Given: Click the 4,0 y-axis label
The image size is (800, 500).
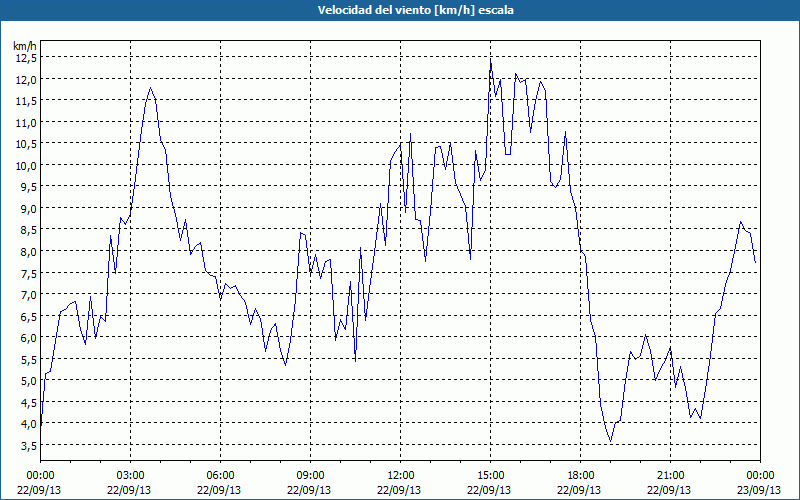Looking at the screenshot, I should [x=29, y=424].
